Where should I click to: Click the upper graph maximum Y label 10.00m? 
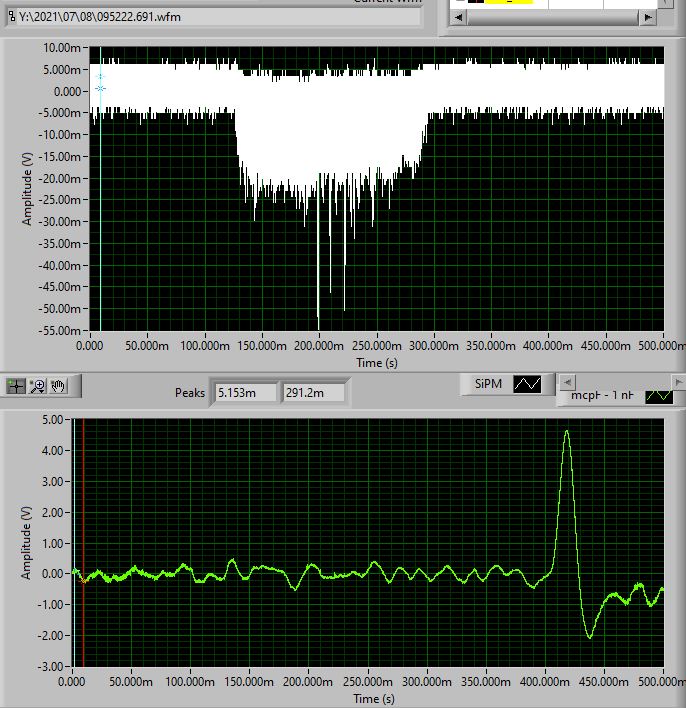pyautogui.click(x=62, y=47)
